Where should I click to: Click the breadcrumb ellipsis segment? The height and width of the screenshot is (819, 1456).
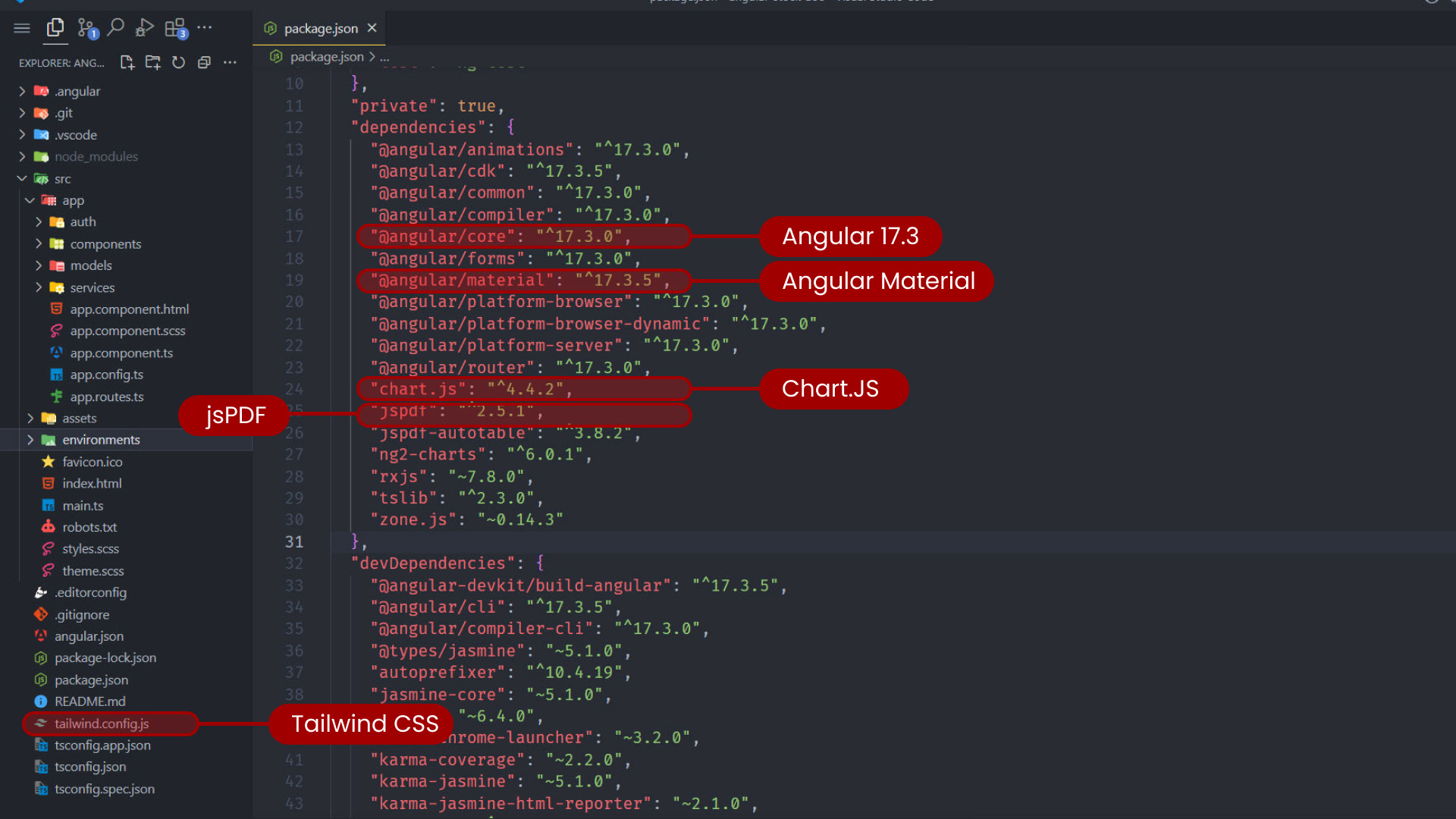tap(384, 57)
